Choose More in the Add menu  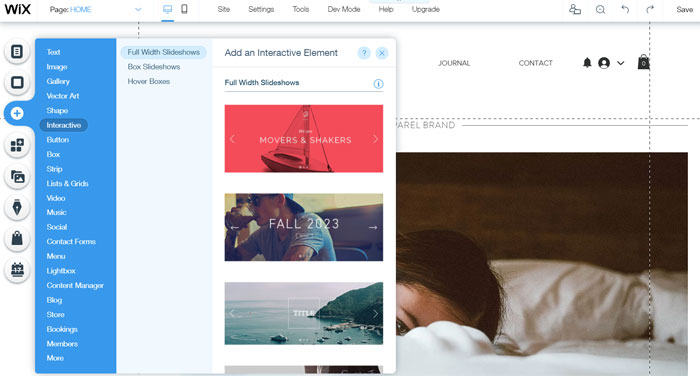tap(55, 358)
